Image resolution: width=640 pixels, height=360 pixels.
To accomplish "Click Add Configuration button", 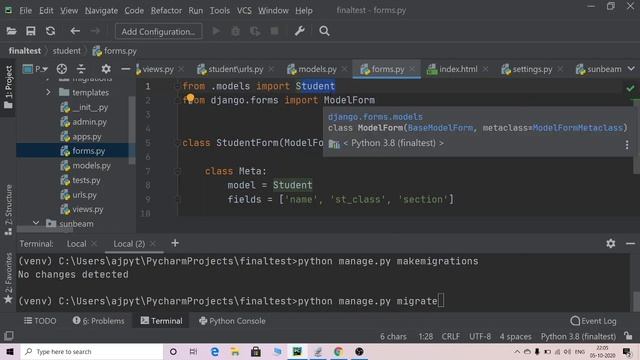I will pos(158,31).
